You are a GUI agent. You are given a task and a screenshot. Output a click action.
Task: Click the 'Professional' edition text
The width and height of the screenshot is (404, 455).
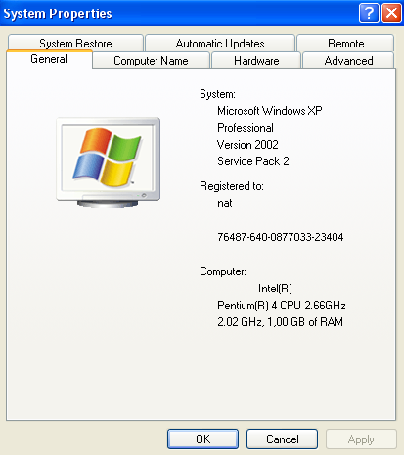pos(245,128)
